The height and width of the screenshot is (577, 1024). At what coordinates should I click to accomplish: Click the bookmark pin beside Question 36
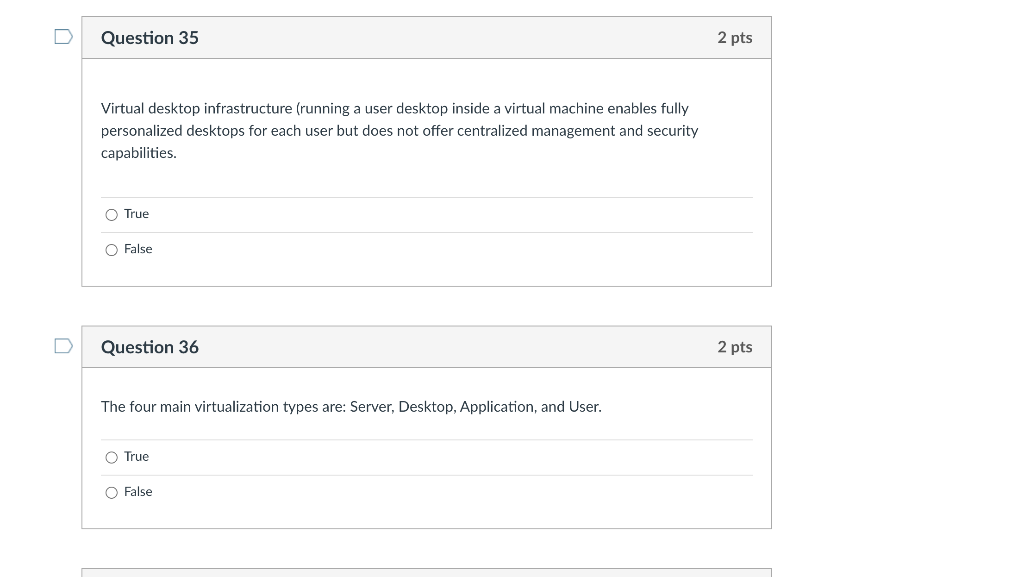(x=61, y=344)
